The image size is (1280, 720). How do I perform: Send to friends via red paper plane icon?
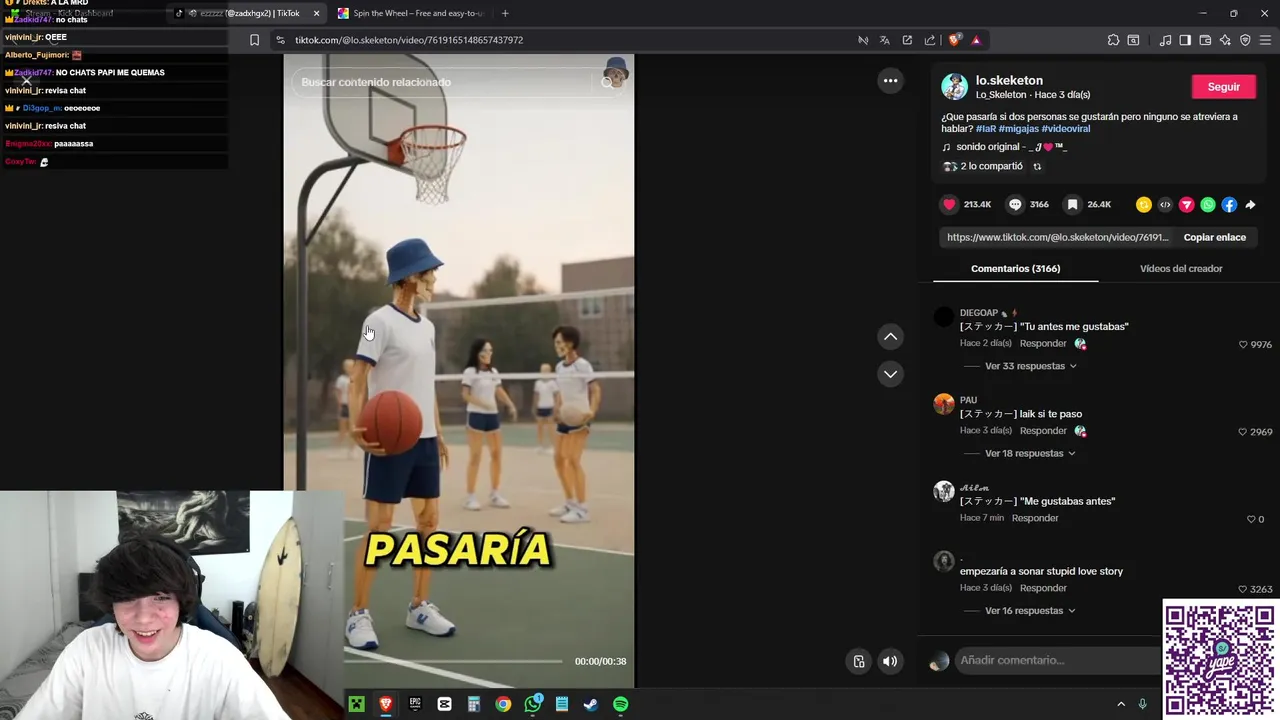pos(1187,204)
